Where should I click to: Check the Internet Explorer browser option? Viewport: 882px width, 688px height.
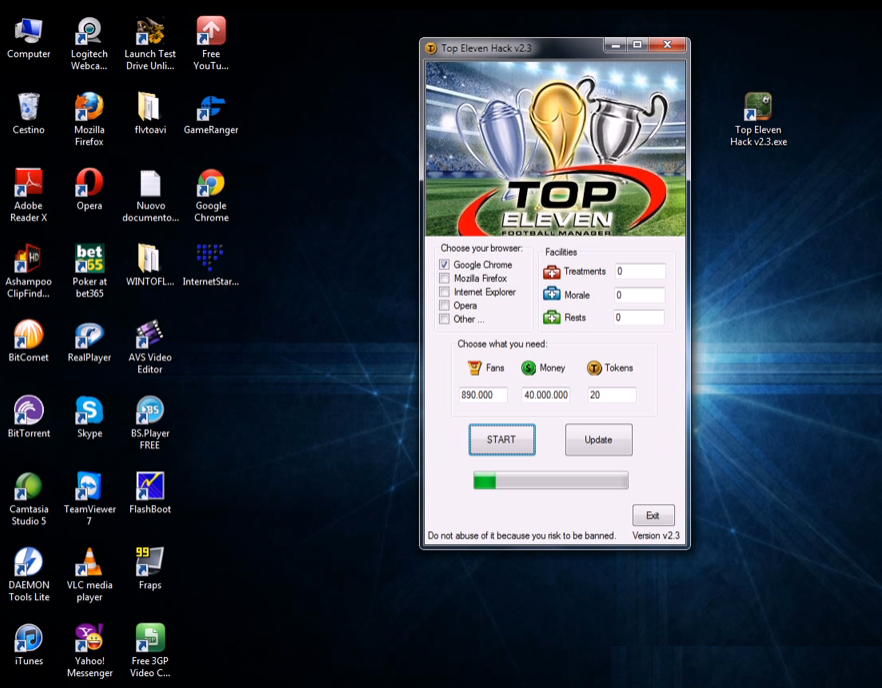(443, 291)
